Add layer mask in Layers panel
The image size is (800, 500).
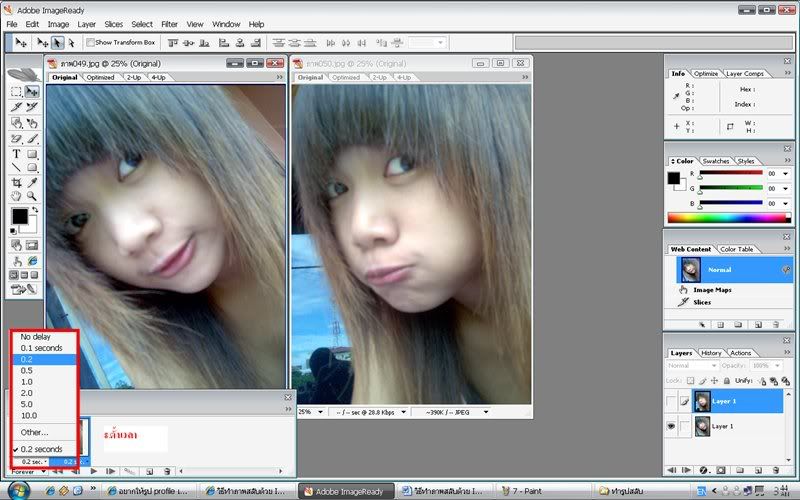click(721, 470)
